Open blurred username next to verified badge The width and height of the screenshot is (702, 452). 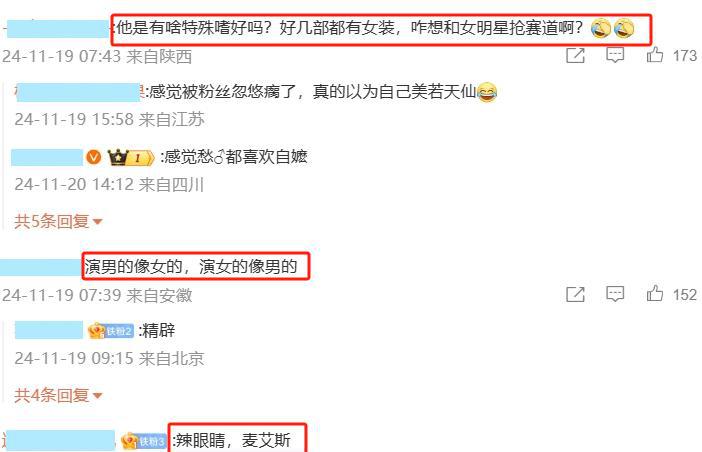coord(47,158)
